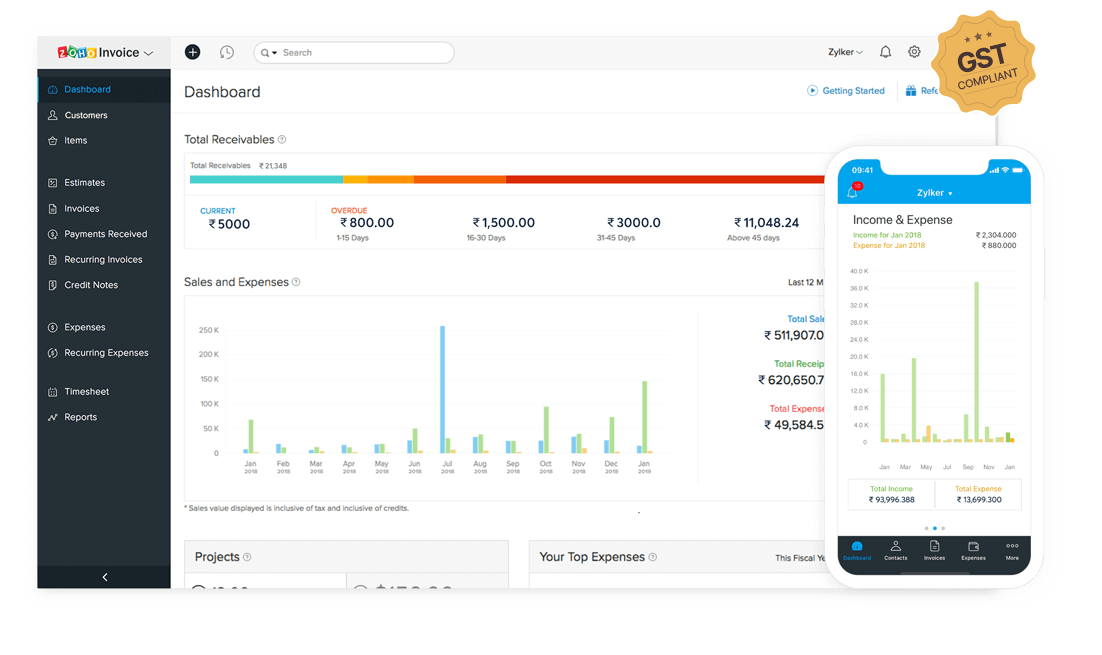Screen dimensions: 1102x655
Task: Navigate to Invoices in the sidebar
Action: pyautogui.click(x=104, y=209)
